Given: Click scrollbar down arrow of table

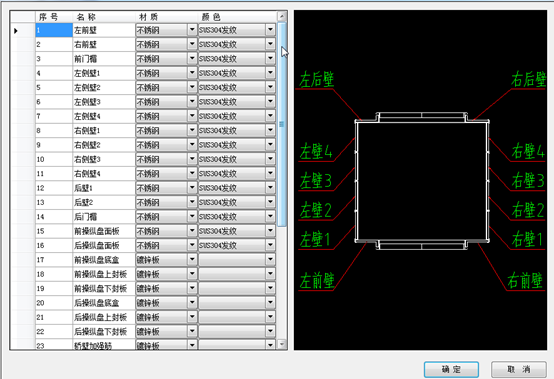Looking at the screenshot, I should pyautogui.click(x=282, y=344).
